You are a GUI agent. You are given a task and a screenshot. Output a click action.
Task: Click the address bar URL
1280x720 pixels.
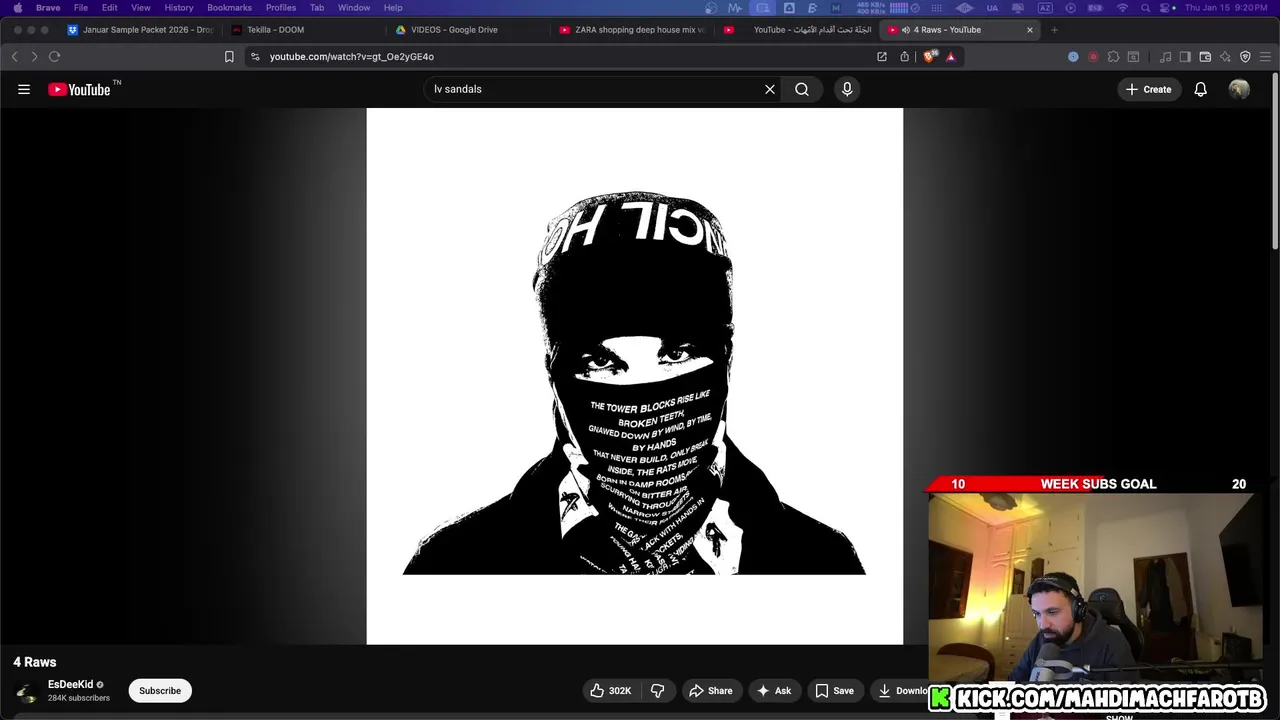(352, 57)
